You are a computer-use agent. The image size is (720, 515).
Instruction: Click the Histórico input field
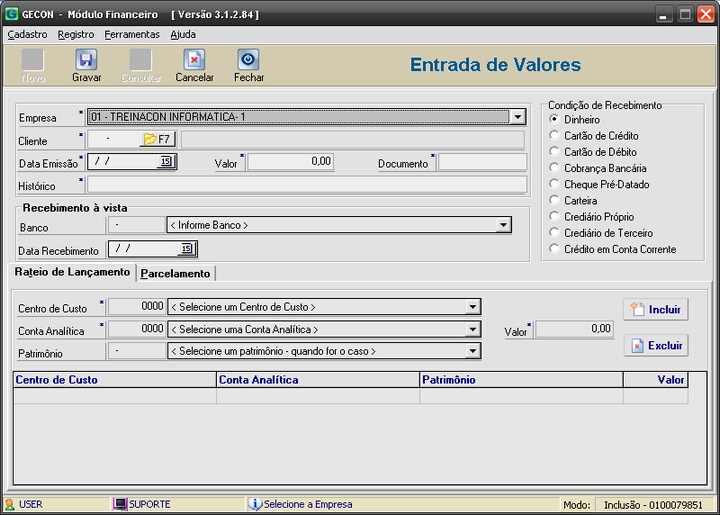[307, 185]
